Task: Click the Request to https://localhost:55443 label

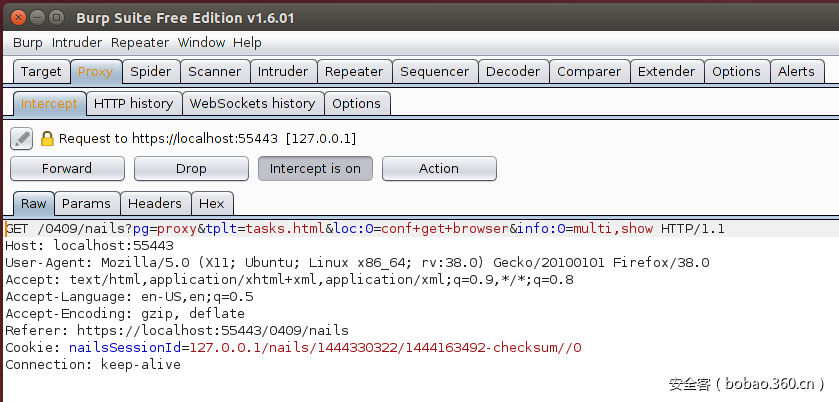Action: pyautogui.click(x=207, y=139)
